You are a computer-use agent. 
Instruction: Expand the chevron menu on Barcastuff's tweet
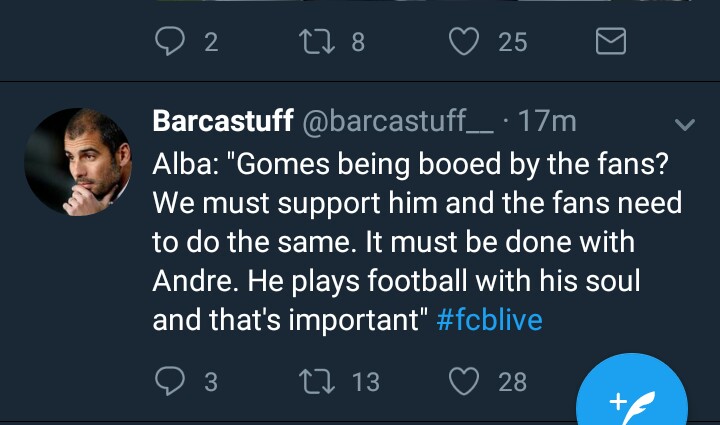click(685, 125)
